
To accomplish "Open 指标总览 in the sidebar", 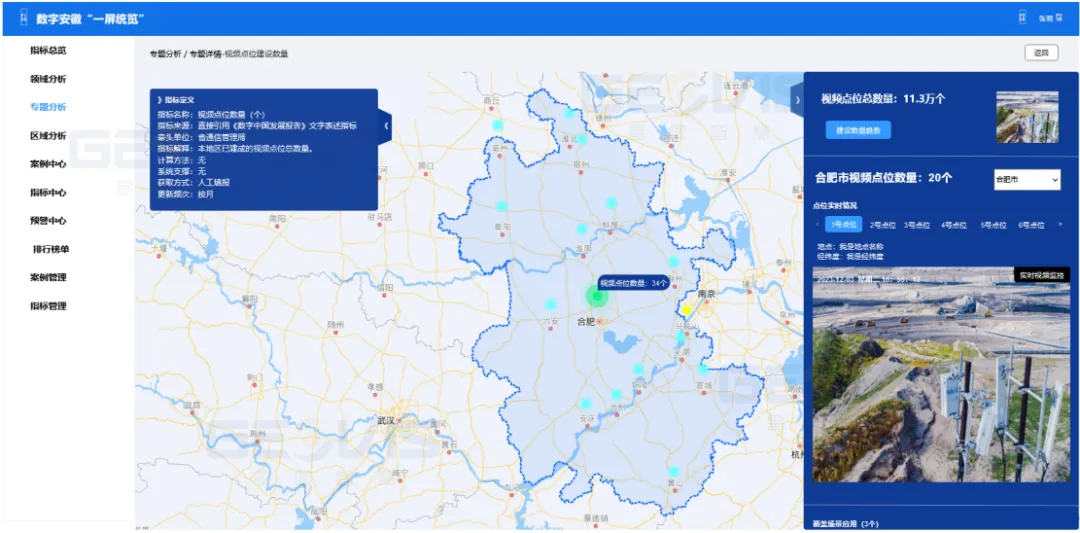I will tap(48, 50).
